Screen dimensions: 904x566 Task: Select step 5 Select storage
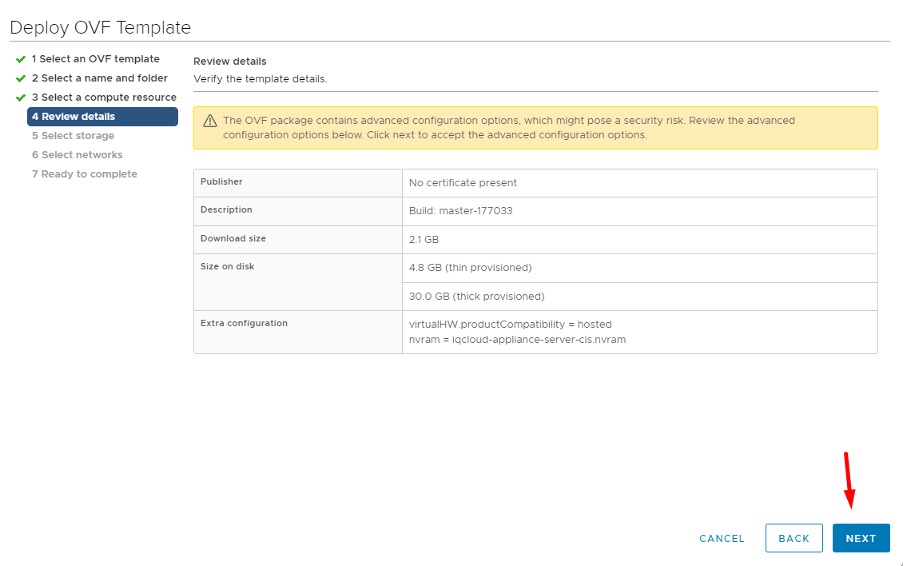pos(73,135)
